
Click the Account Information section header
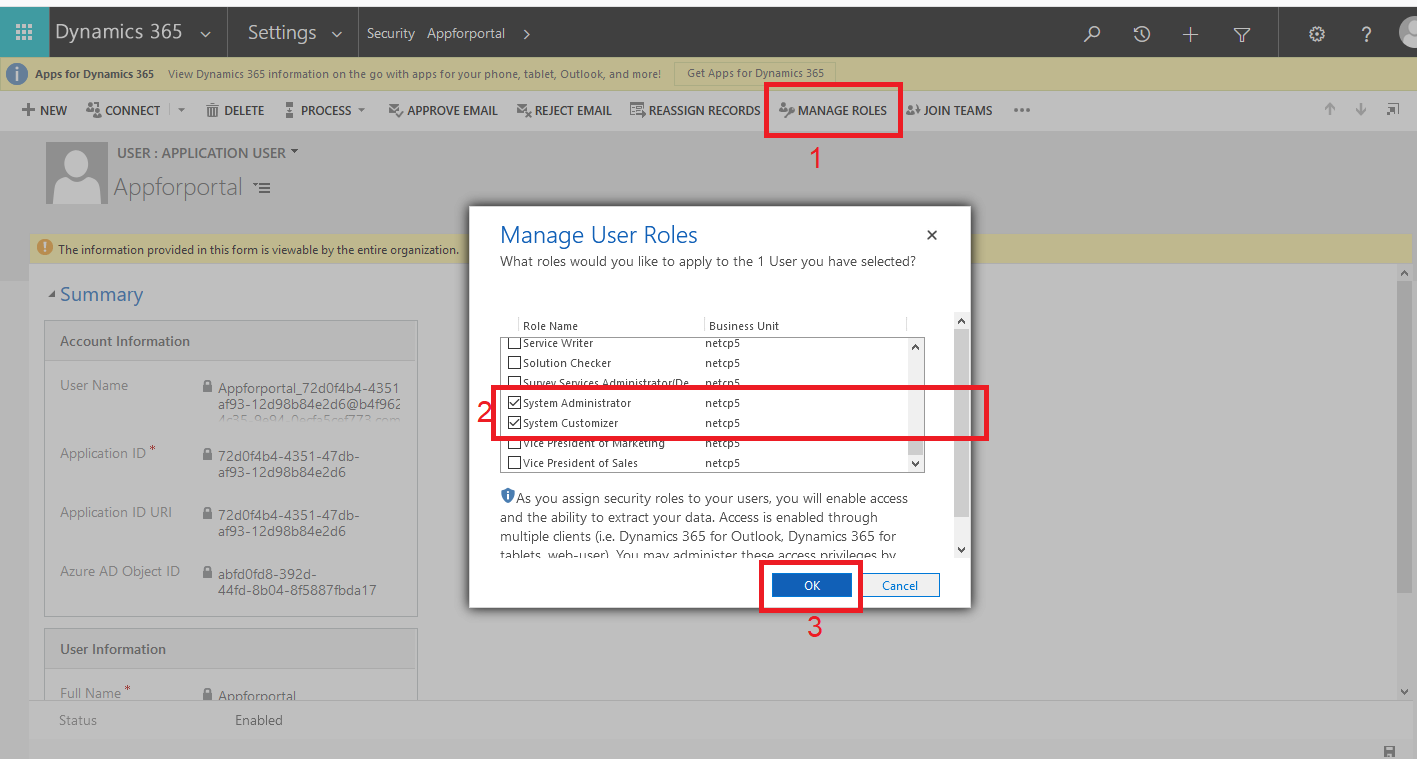[231, 341]
